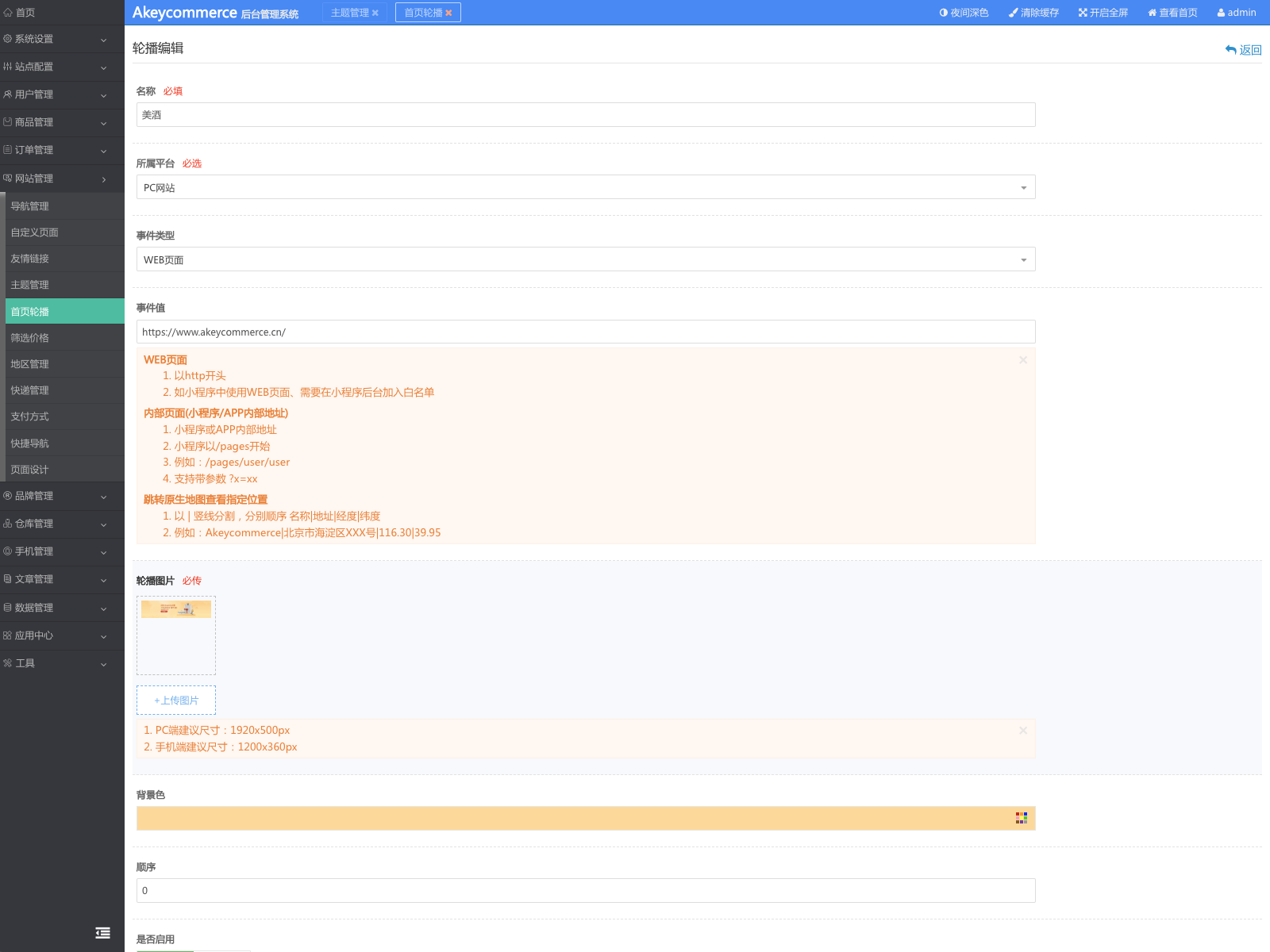The image size is (1270, 952).
Task: Click the user icon next to 用户管理
Action: [x=8, y=94]
